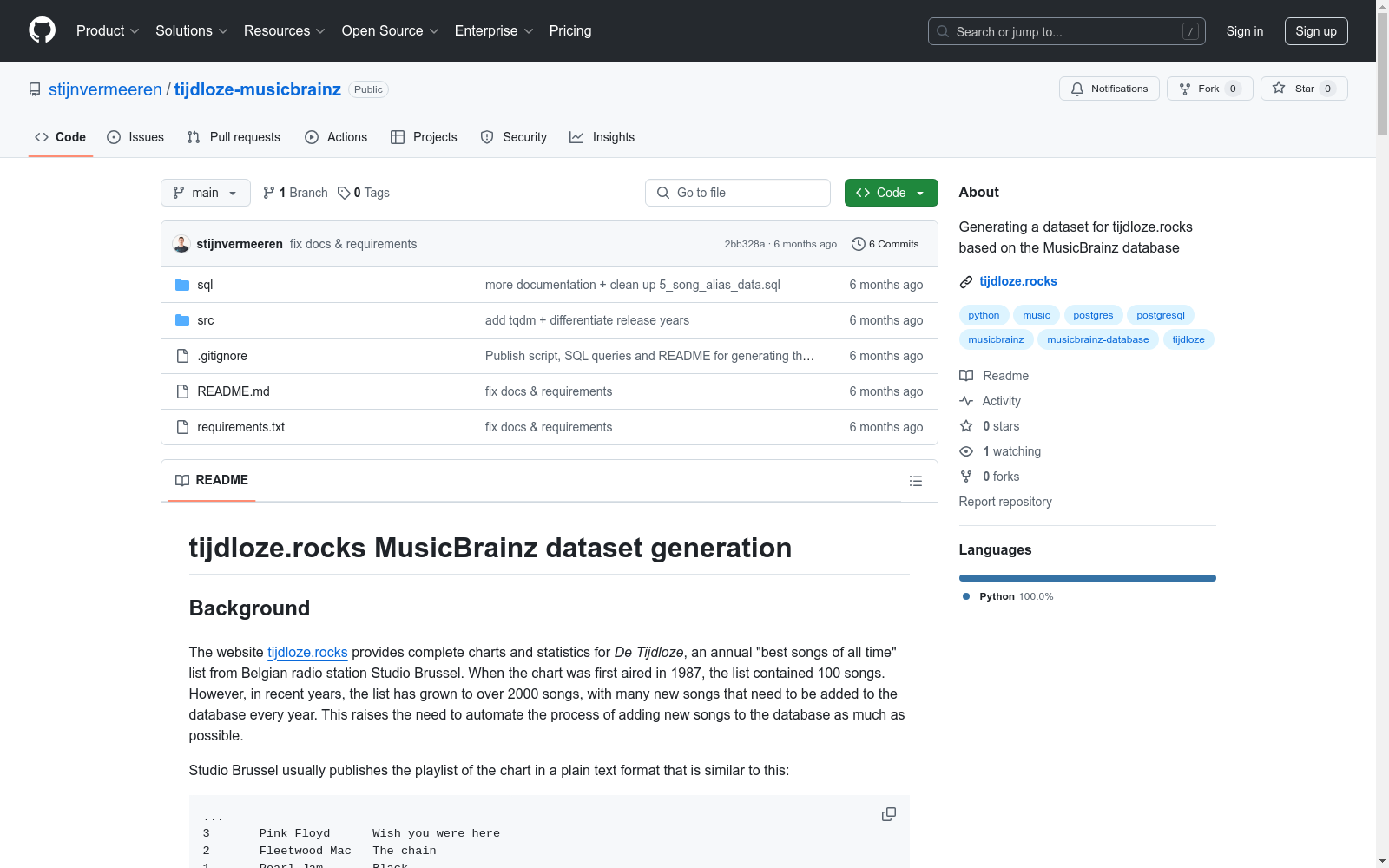
Task: Open the Pricing page link
Action: point(570,31)
